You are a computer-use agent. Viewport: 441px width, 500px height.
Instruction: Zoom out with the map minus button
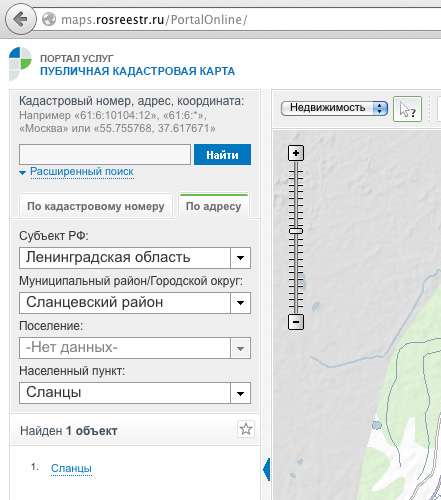[x=296, y=322]
